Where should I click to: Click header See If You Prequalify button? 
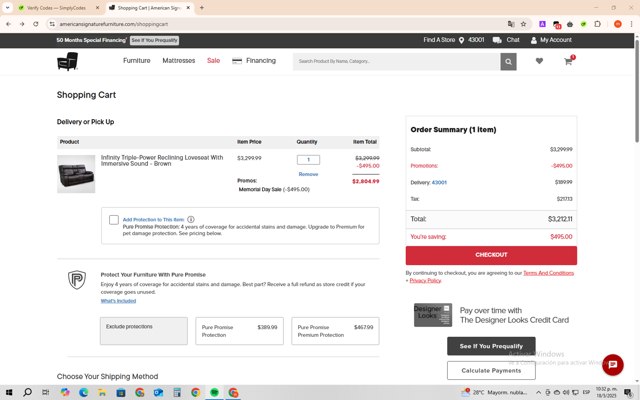coord(154,40)
